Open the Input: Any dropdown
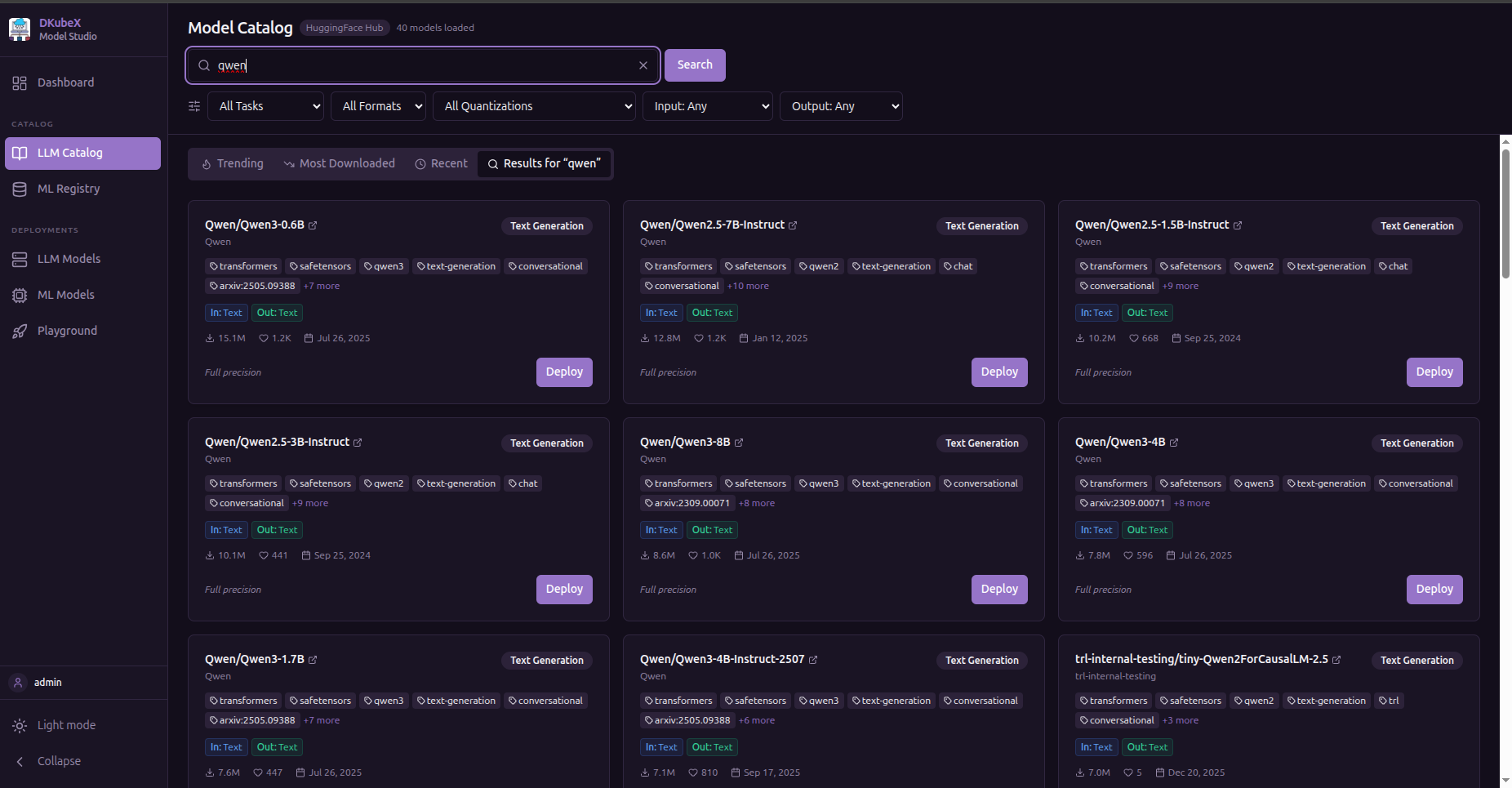Viewport: 1512px width, 788px height. 708,106
